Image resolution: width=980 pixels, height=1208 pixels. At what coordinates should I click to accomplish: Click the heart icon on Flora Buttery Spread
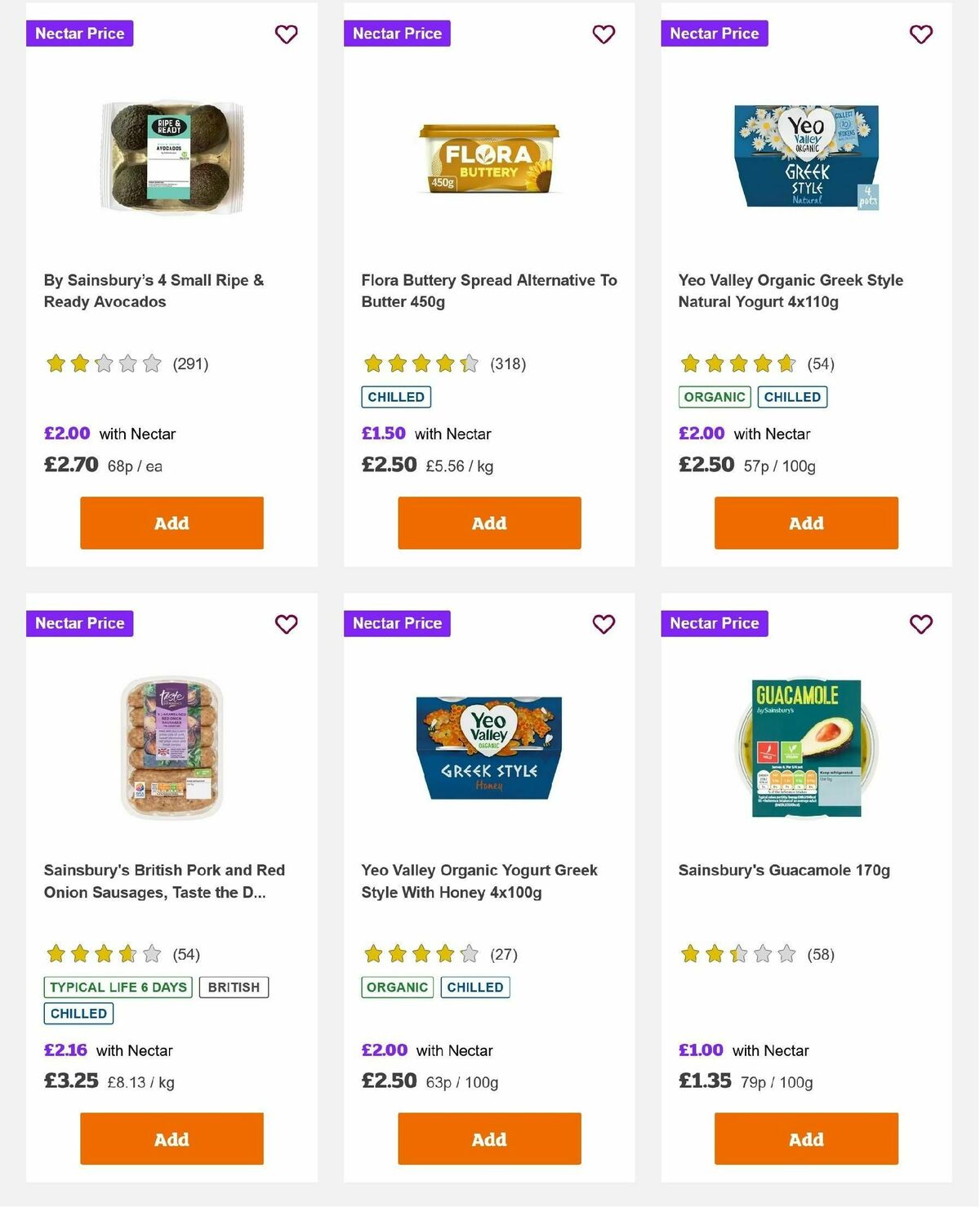[x=604, y=34]
